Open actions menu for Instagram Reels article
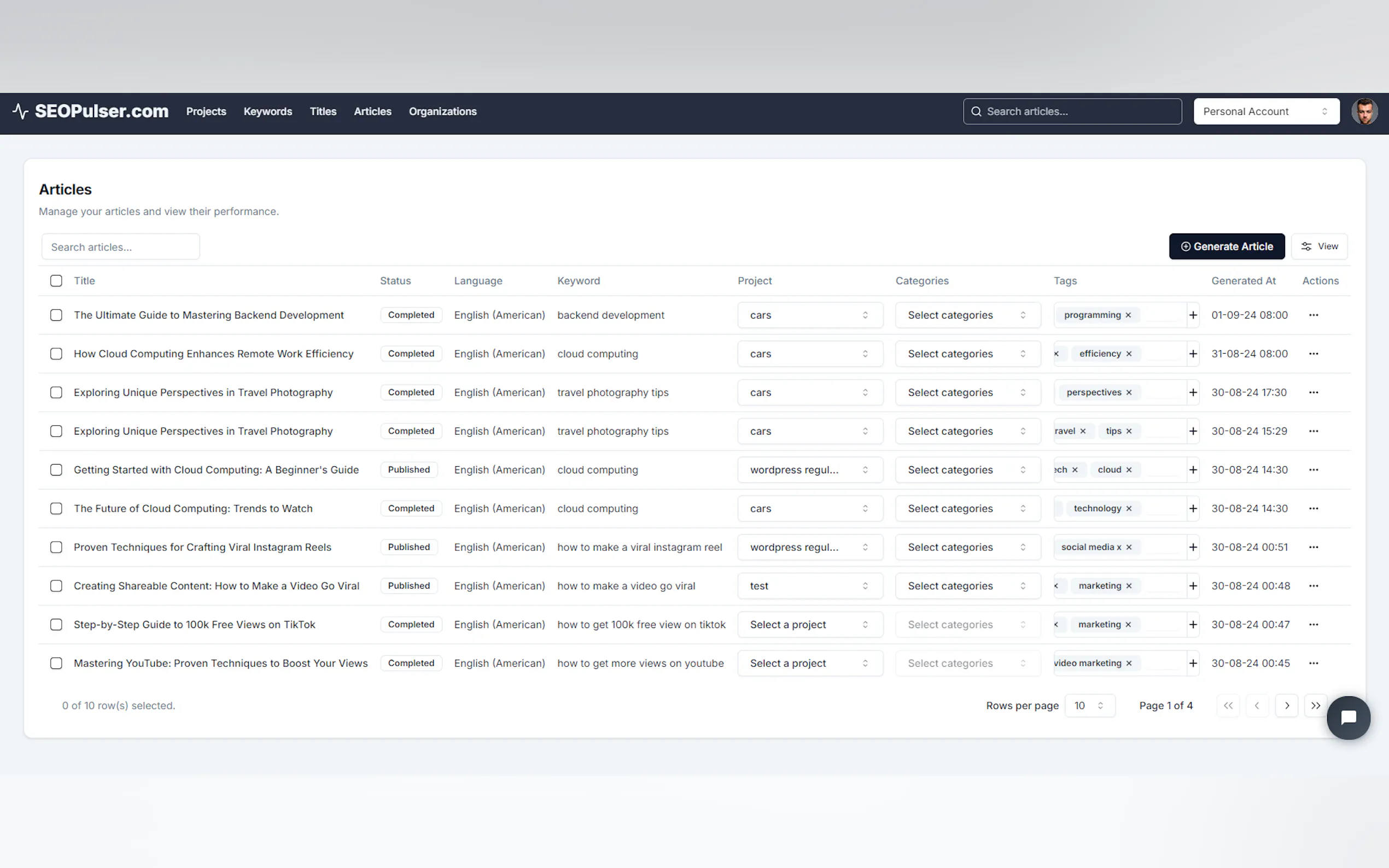The height and width of the screenshot is (868, 1389). pyautogui.click(x=1313, y=547)
